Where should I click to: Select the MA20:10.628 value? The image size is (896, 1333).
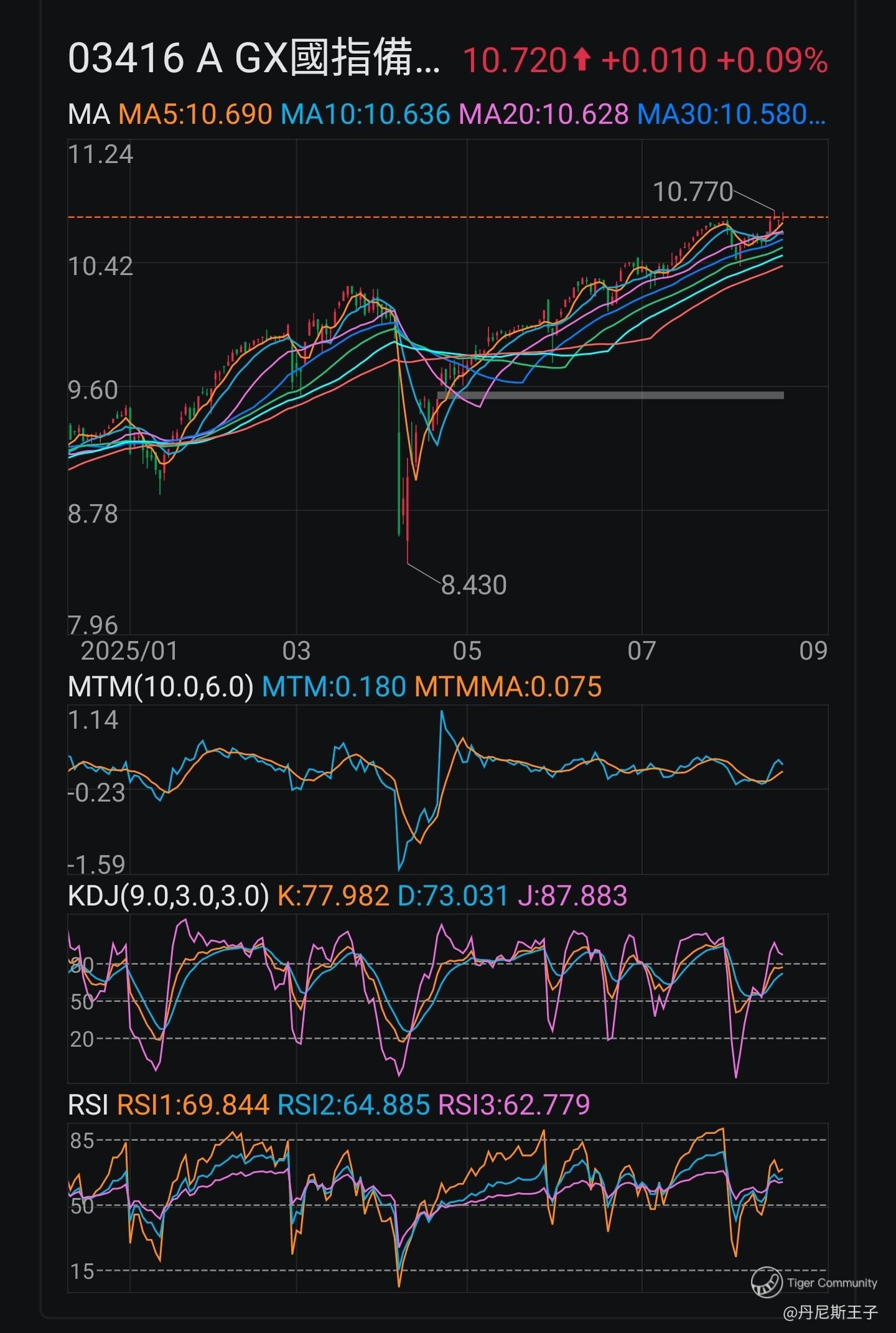tap(544, 115)
